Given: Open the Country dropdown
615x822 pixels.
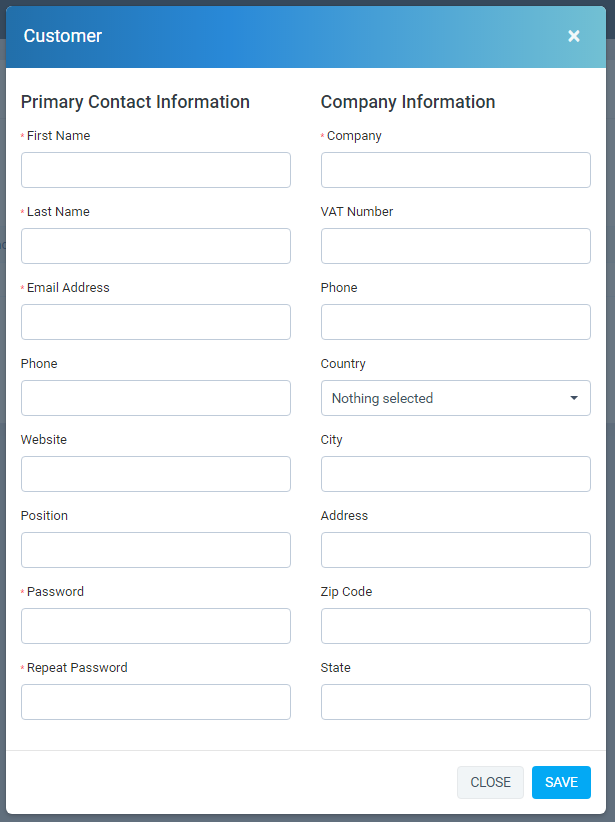Looking at the screenshot, I should click(455, 398).
